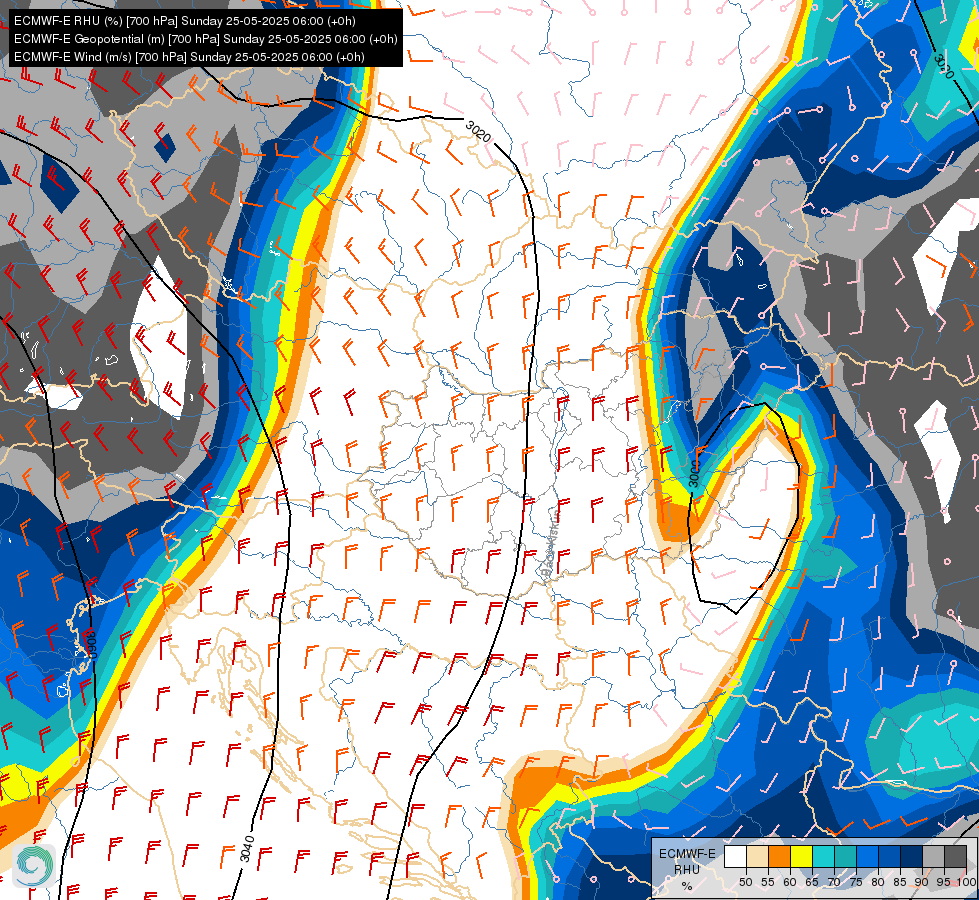Click the '3060' contour label at left edge
The image size is (979, 900).
click(x=91, y=644)
